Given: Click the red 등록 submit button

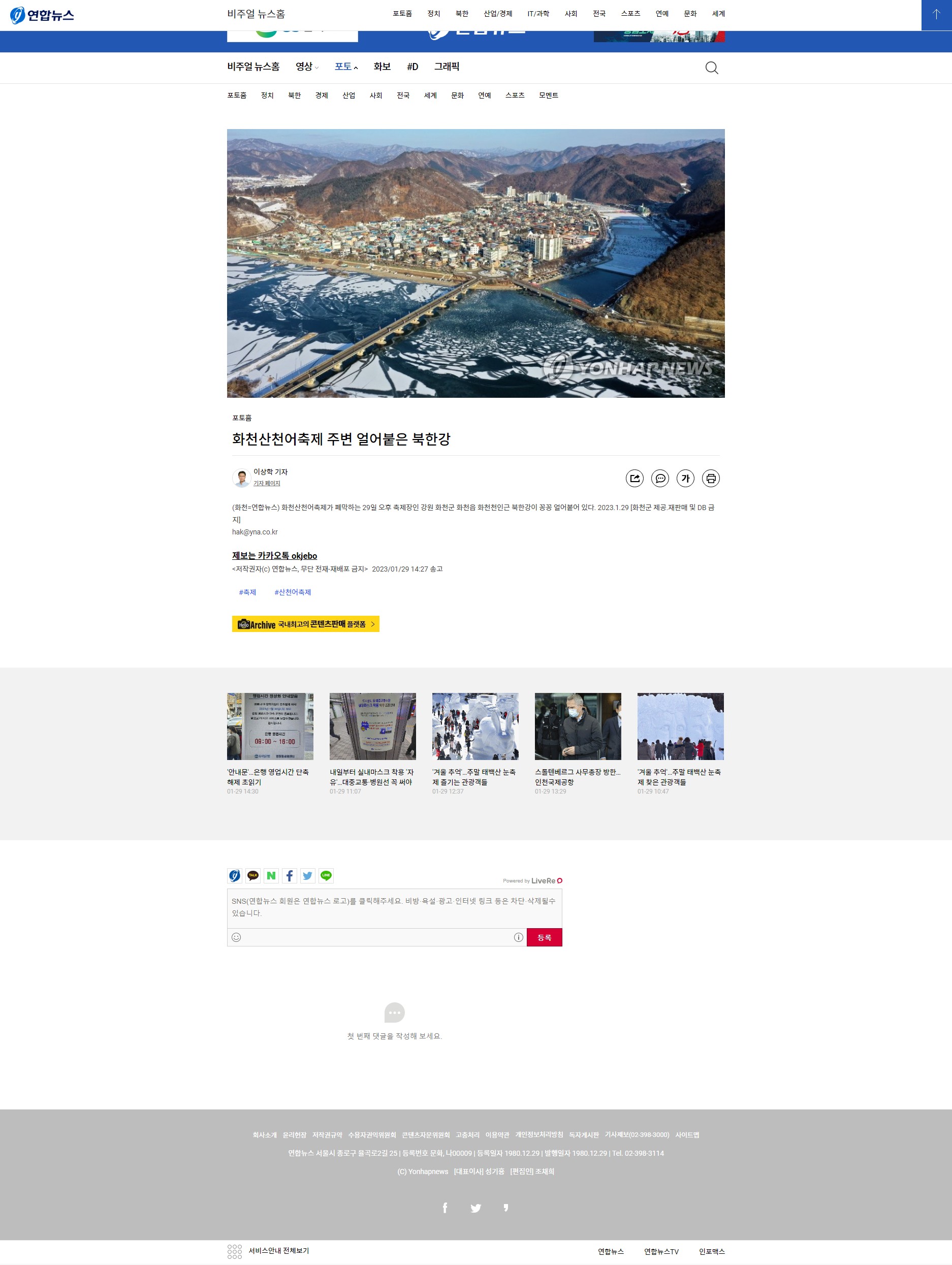Looking at the screenshot, I should click(544, 937).
